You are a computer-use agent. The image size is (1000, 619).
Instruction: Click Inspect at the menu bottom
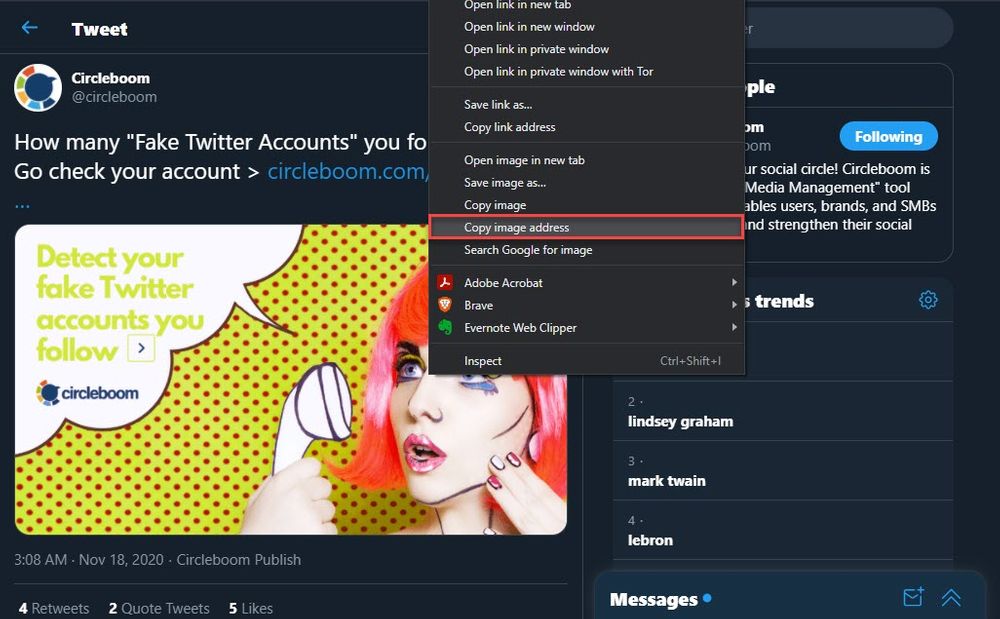click(483, 360)
